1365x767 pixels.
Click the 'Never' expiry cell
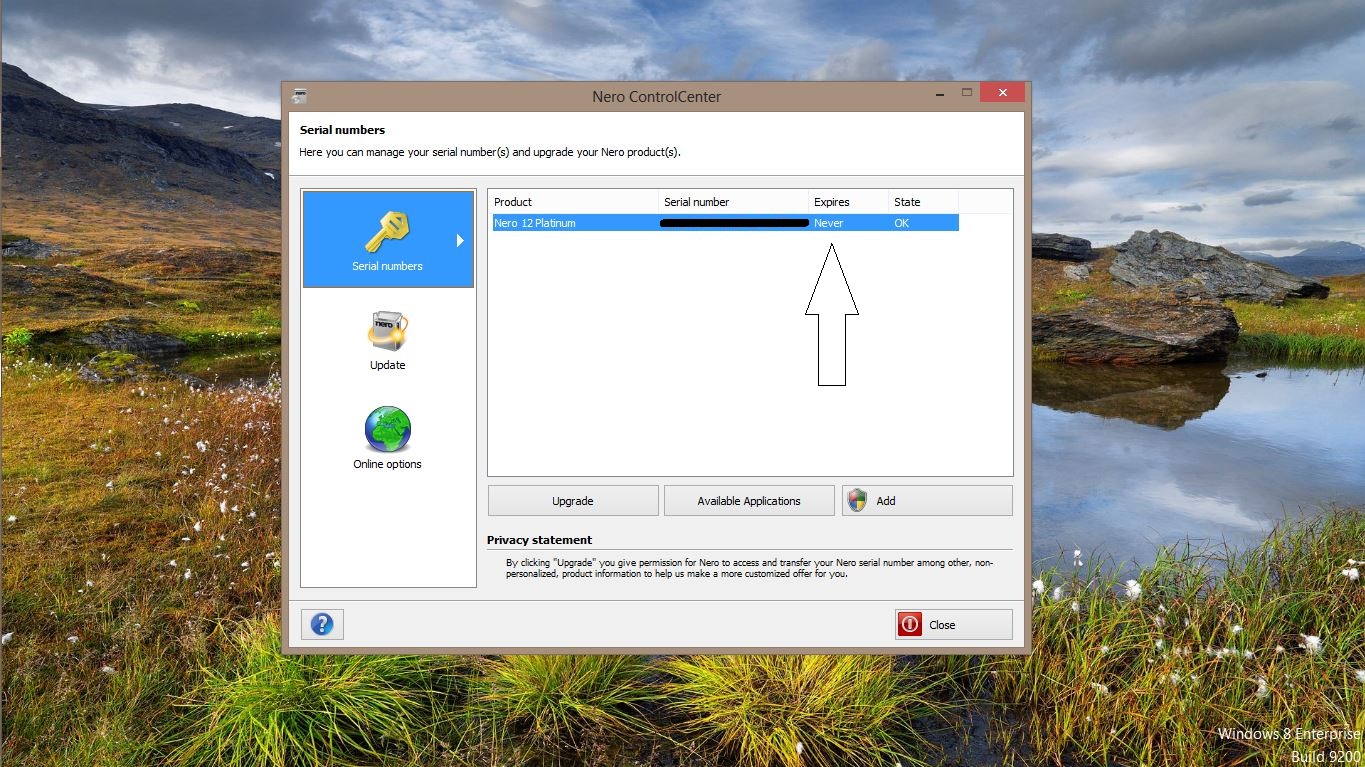point(829,223)
